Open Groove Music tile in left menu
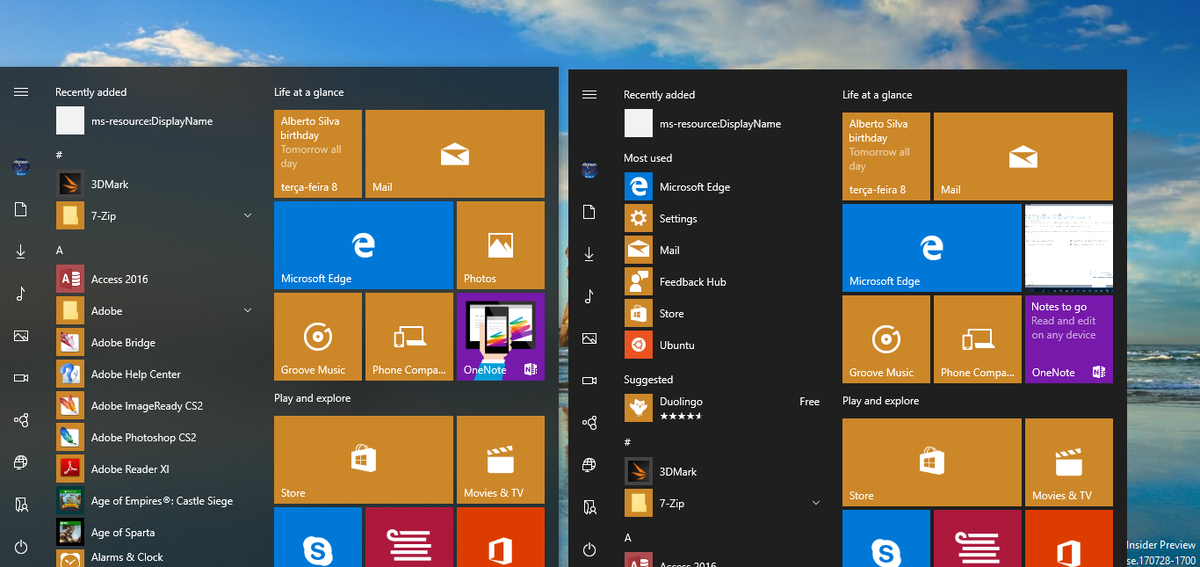This screenshot has height=567, width=1200. pyautogui.click(x=318, y=337)
